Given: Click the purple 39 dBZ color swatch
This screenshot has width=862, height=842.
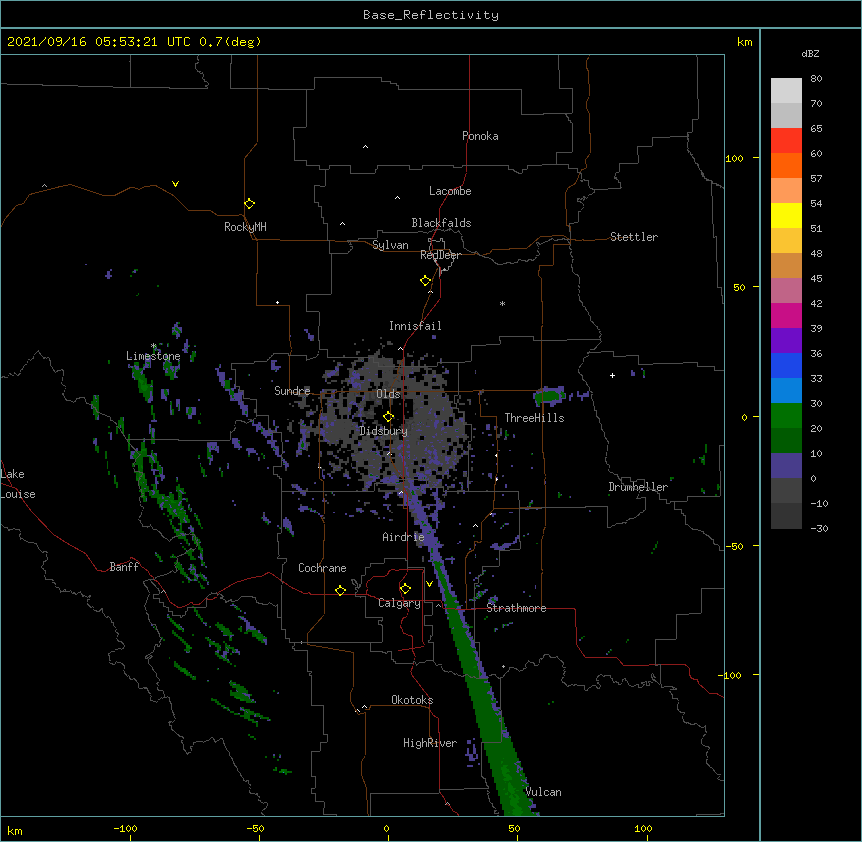Looking at the screenshot, I should (x=786, y=340).
